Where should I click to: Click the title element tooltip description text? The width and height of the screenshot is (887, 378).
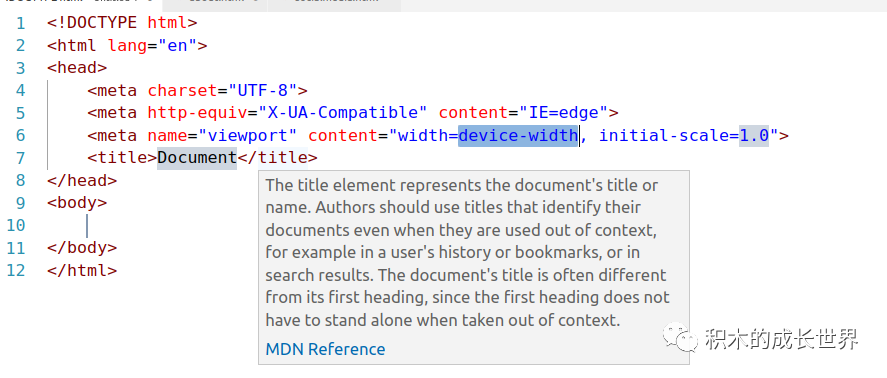(467, 252)
